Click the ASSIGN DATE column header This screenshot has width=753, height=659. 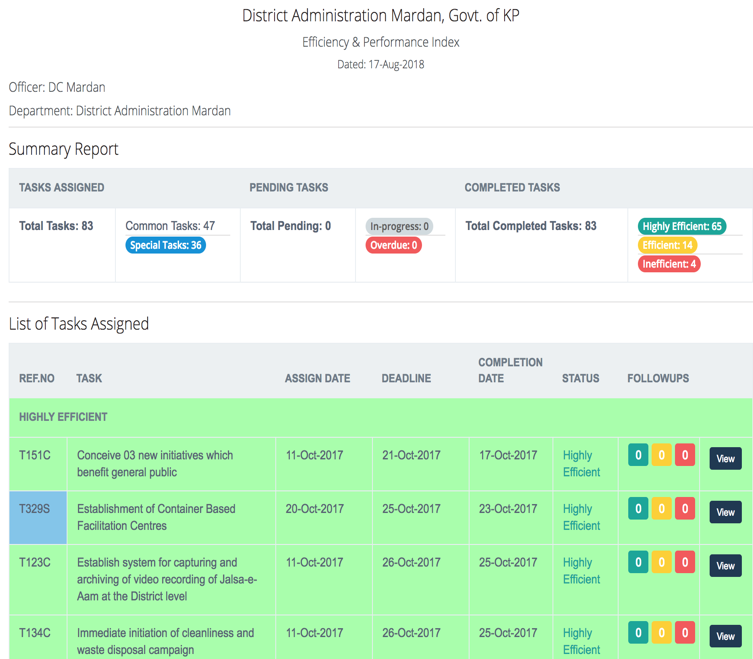[317, 379]
